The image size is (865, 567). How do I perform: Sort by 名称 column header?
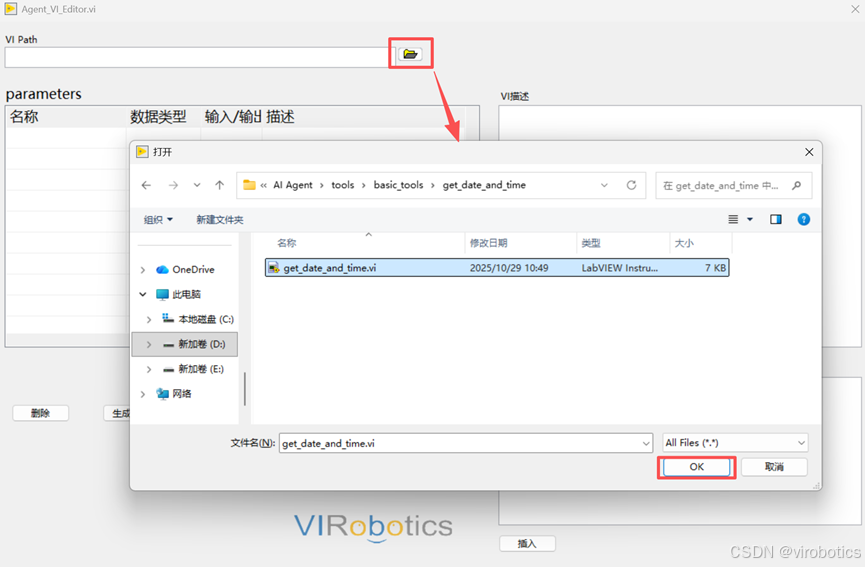pyautogui.click(x=287, y=243)
